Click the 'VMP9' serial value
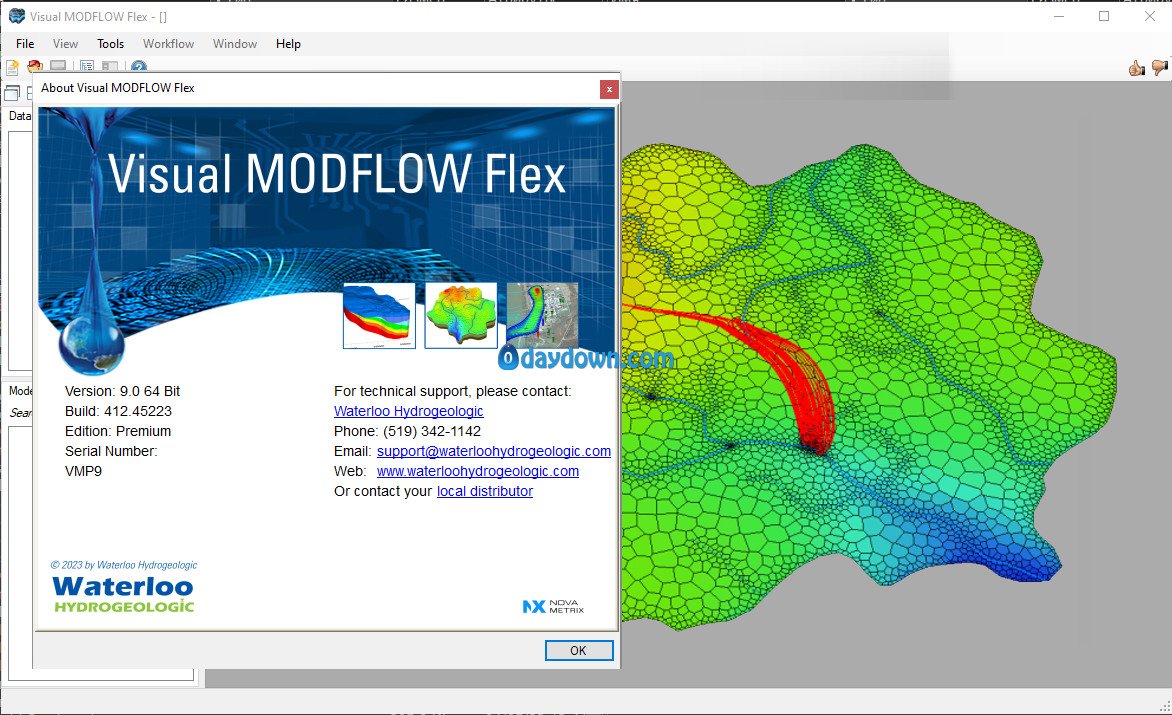The width and height of the screenshot is (1172, 715). coord(84,471)
